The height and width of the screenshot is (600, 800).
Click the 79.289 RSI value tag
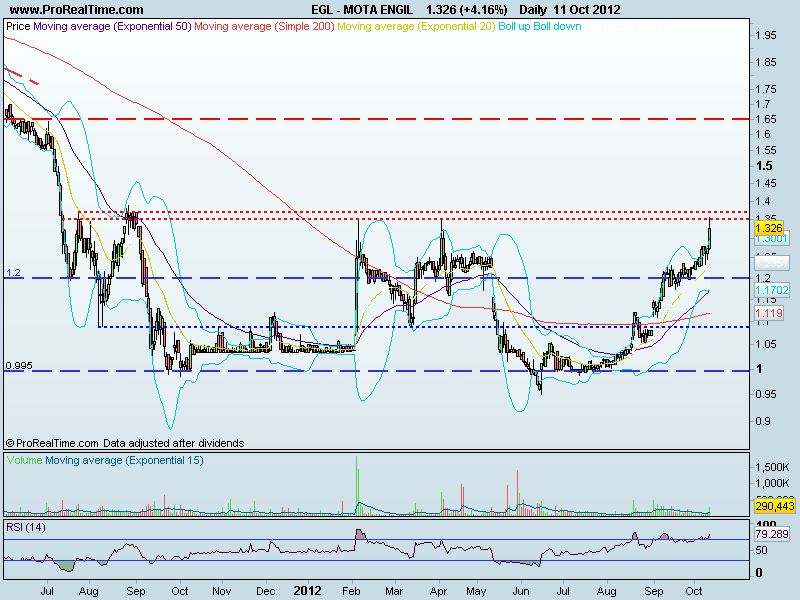pyautogui.click(x=771, y=534)
